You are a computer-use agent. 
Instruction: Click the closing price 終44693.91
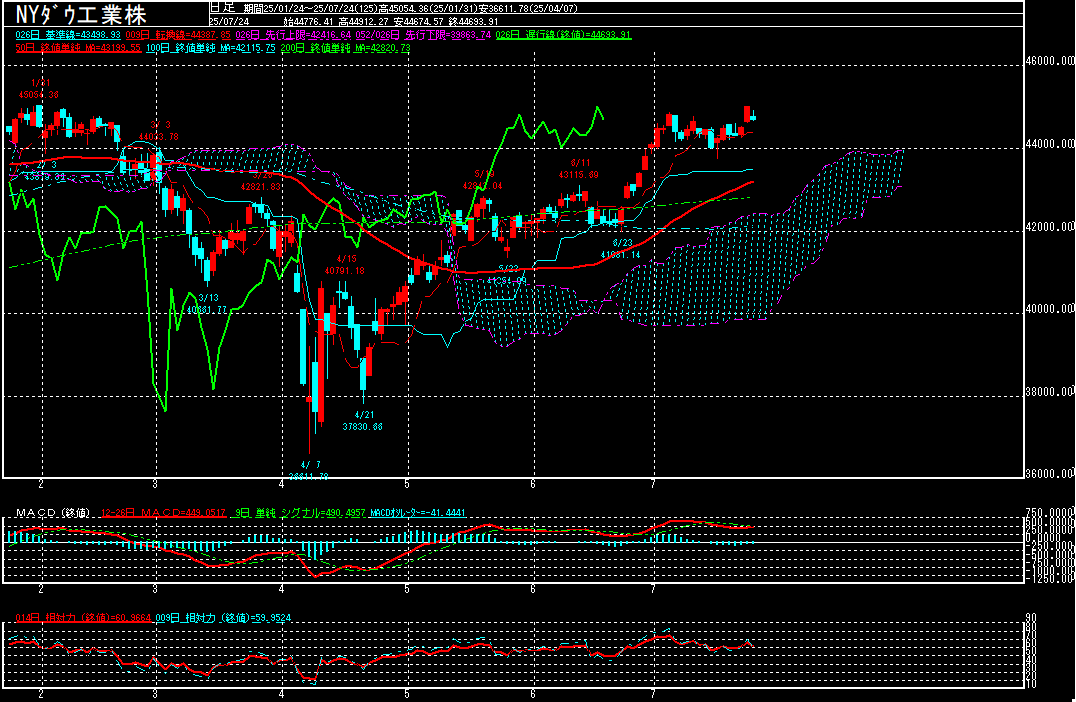(x=473, y=21)
